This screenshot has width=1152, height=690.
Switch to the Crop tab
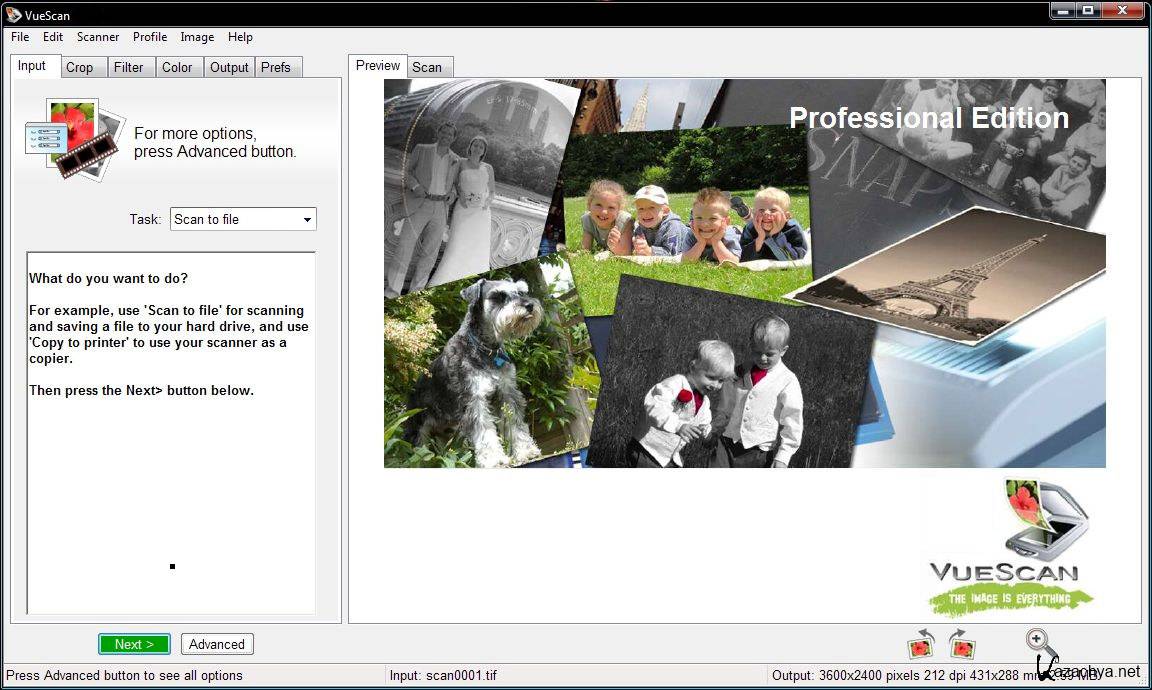click(x=80, y=67)
